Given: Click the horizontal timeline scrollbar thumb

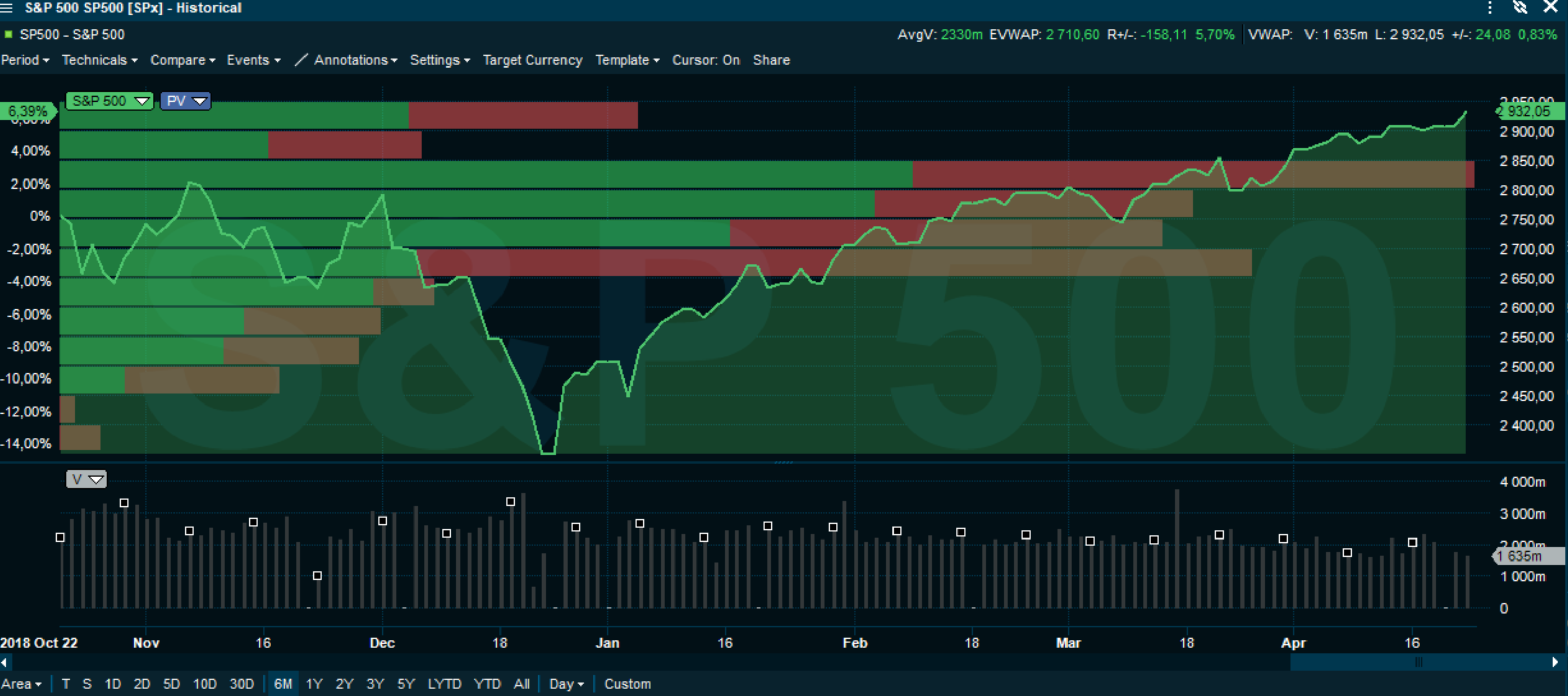Looking at the screenshot, I should pyautogui.click(x=1420, y=662).
